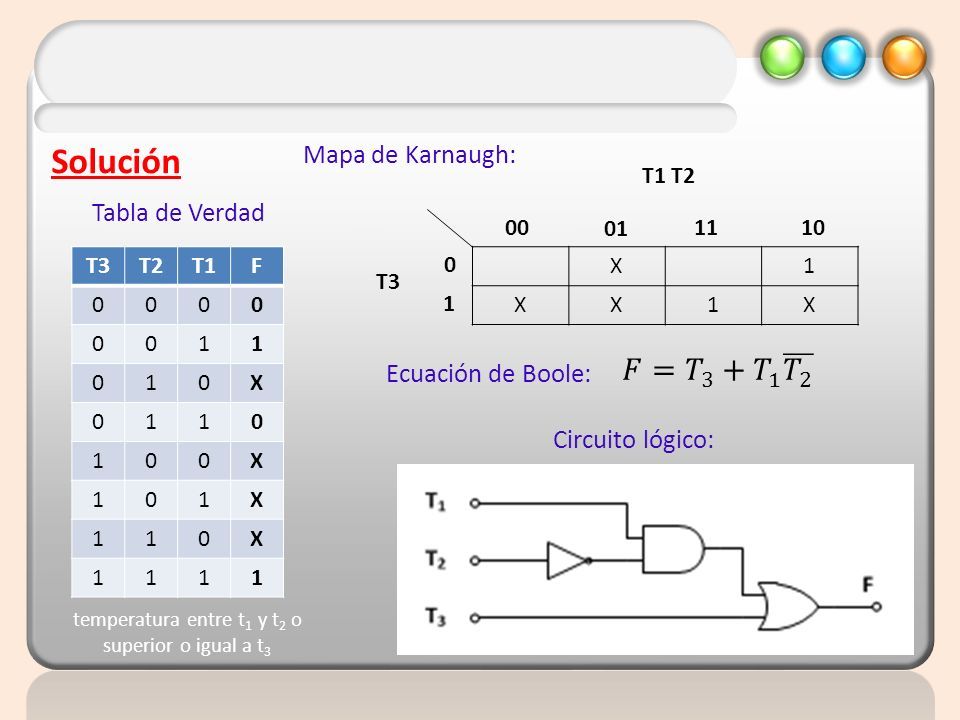Click F value X in row 100
Image resolution: width=960 pixels, height=720 pixels.
point(257,460)
